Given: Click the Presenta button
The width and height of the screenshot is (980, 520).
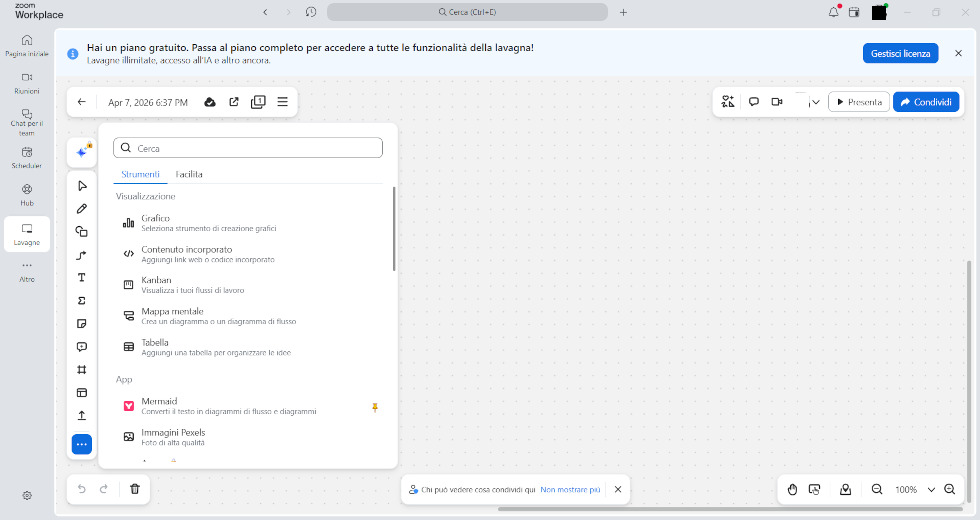Looking at the screenshot, I should click(x=859, y=102).
